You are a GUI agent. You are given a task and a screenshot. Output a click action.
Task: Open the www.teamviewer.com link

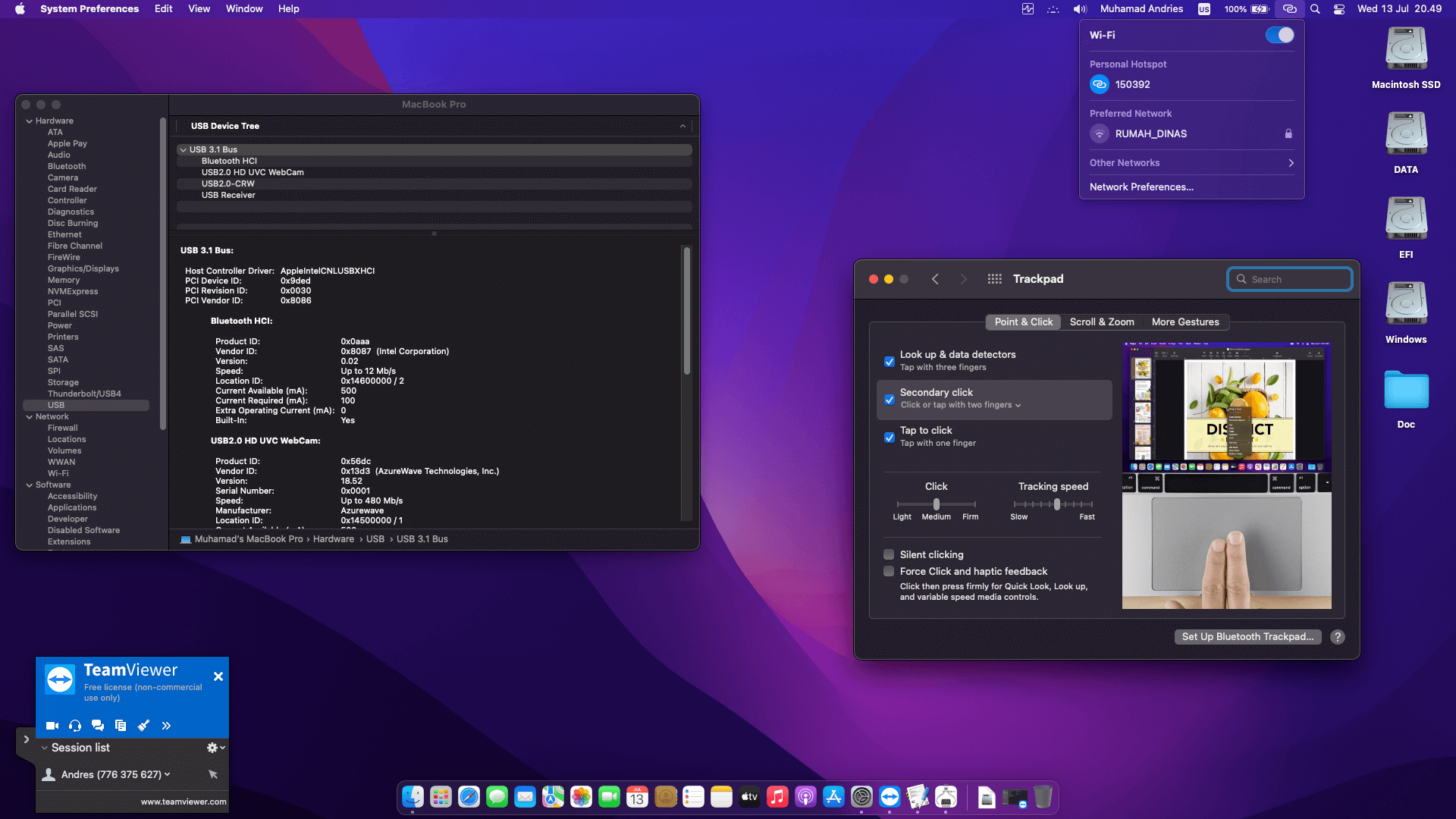pos(183,802)
